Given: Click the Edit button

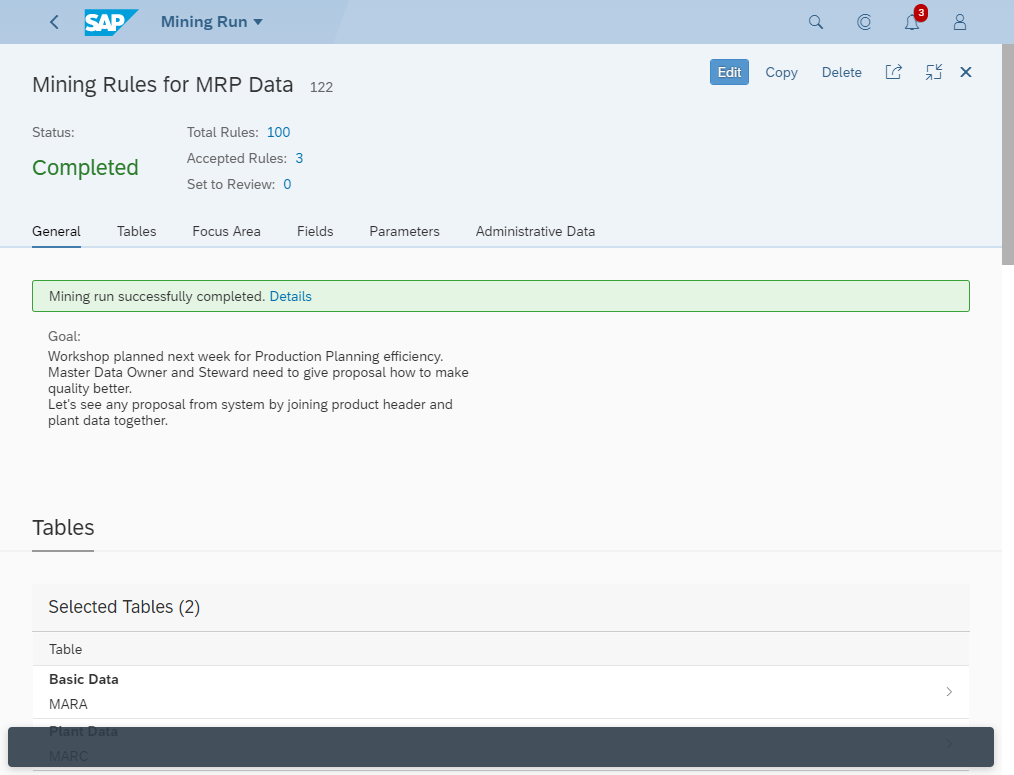Looking at the screenshot, I should [729, 72].
